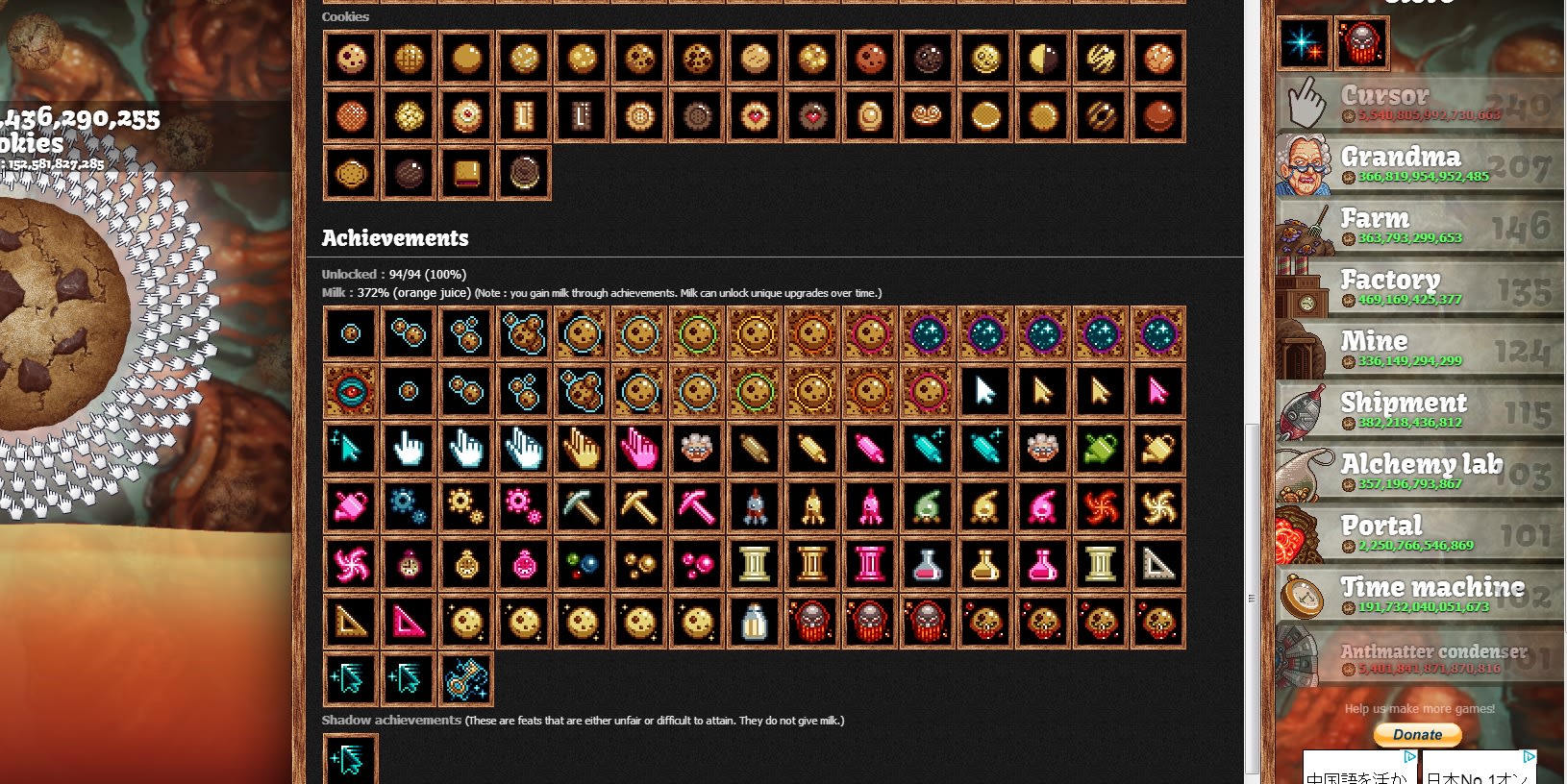Buy a Grandma building

(x=1420, y=165)
